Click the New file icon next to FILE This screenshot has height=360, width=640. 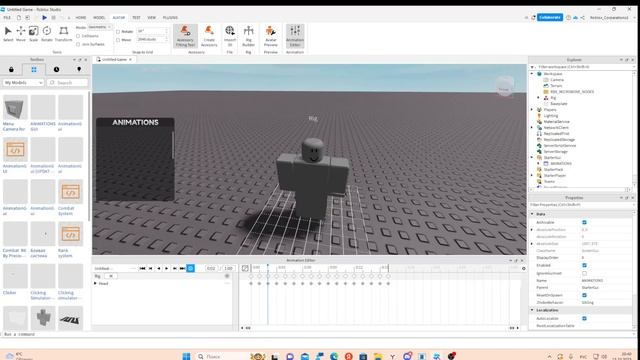[x=19, y=18]
